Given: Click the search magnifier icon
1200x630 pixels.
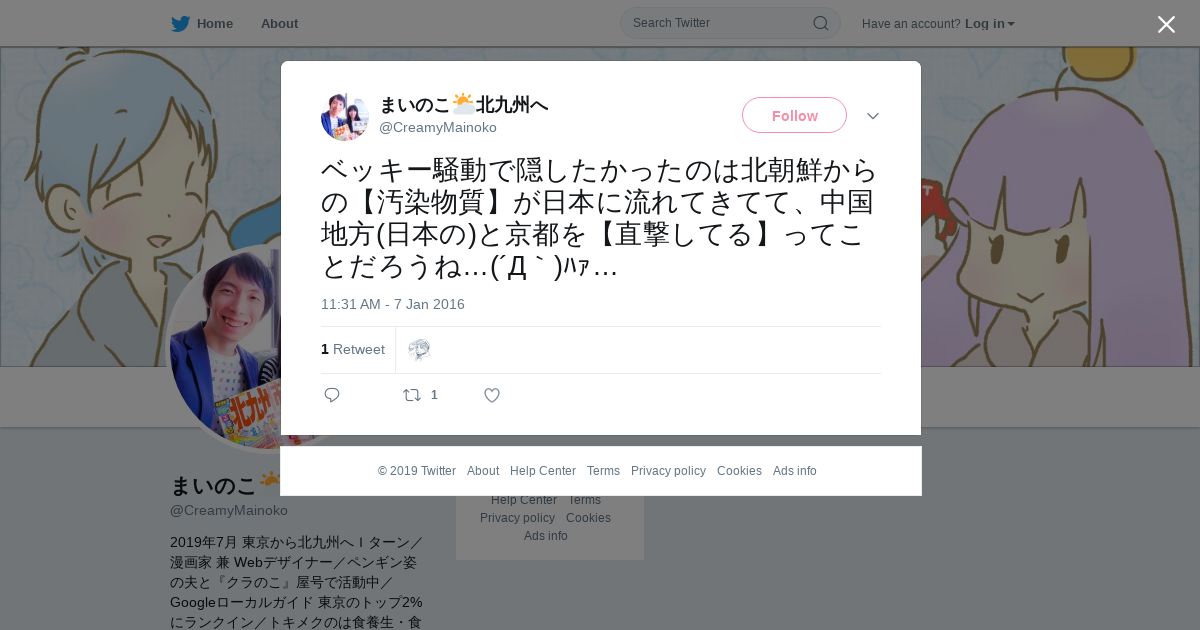Looking at the screenshot, I should (x=820, y=23).
